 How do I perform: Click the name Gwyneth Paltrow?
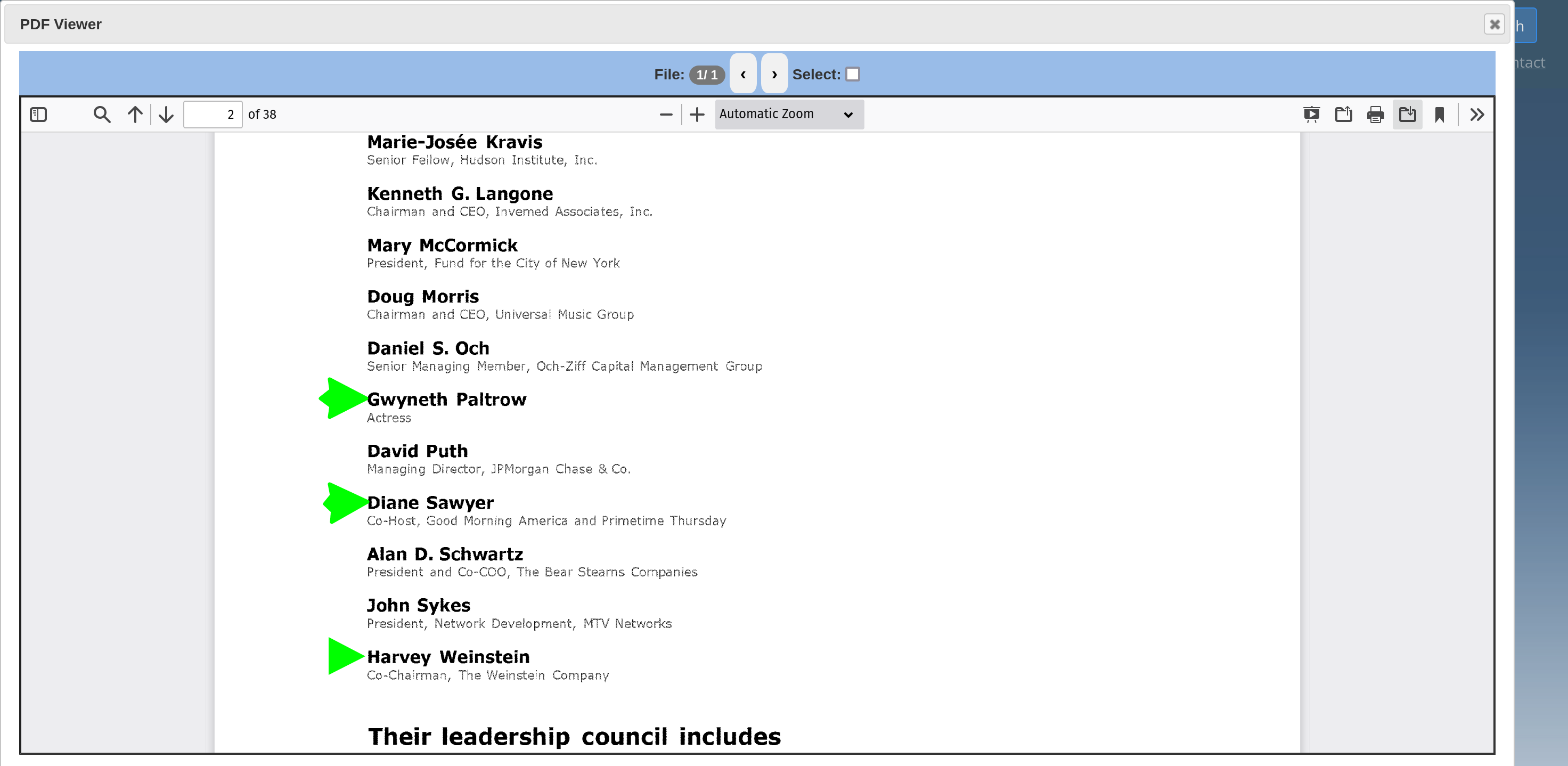tap(447, 400)
